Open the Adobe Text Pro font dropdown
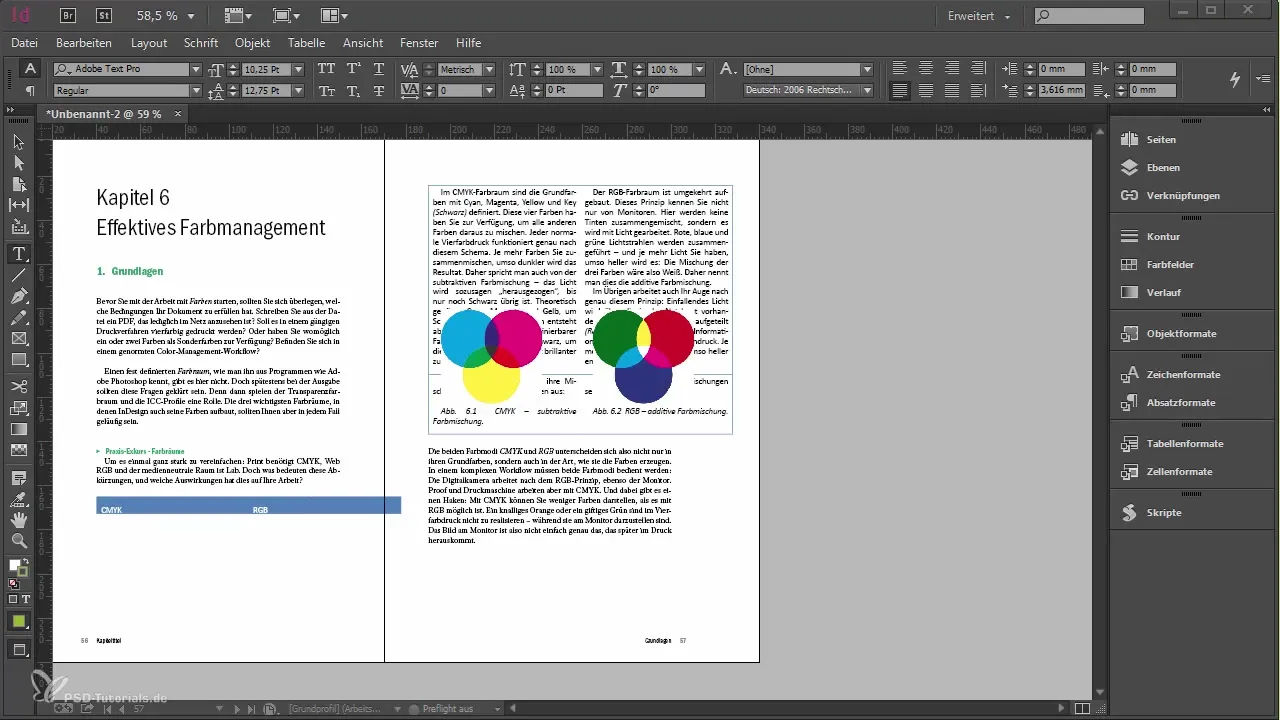Screen dimensions: 1280x720 coord(196,70)
